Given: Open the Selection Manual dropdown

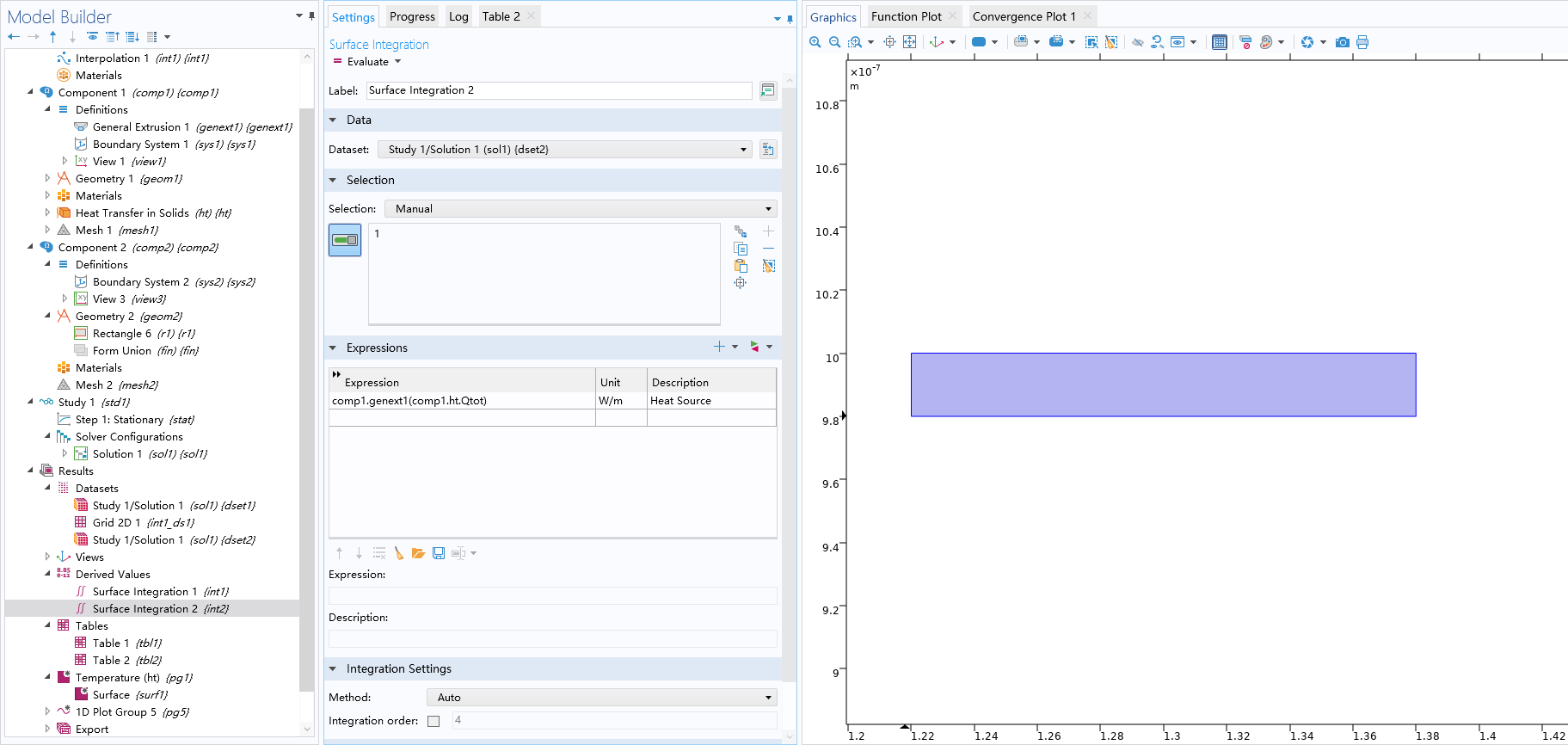Looking at the screenshot, I should coord(581,209).
